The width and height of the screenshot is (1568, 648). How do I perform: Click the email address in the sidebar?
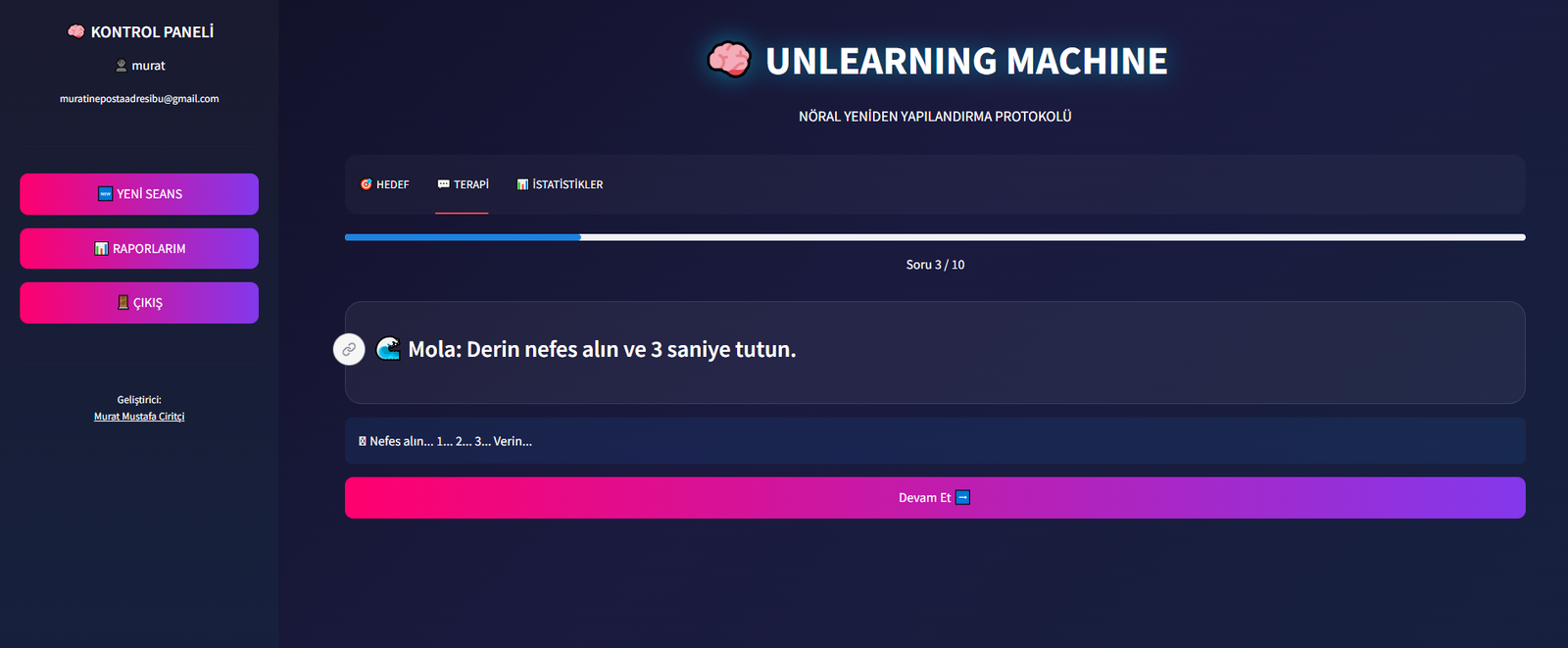pos(139,99)
